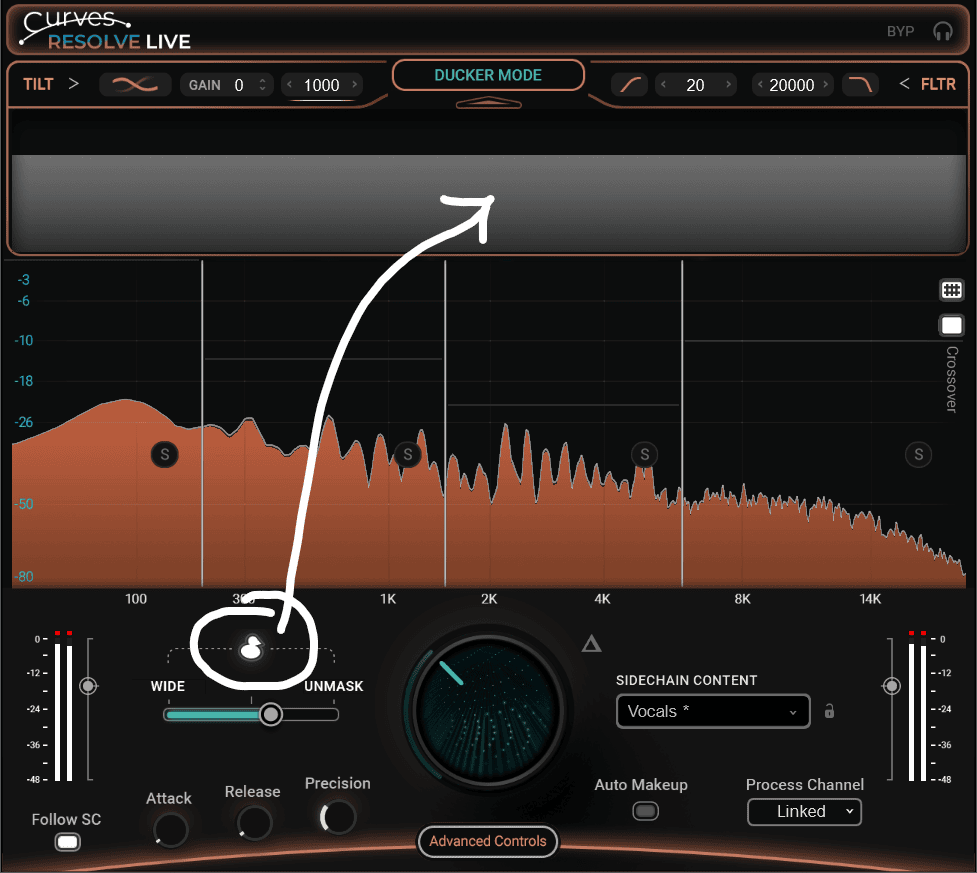This screenshot has height=873, width=977.
Task: Click the duck icon for ducker mode
Action: (x=252, y=648)
